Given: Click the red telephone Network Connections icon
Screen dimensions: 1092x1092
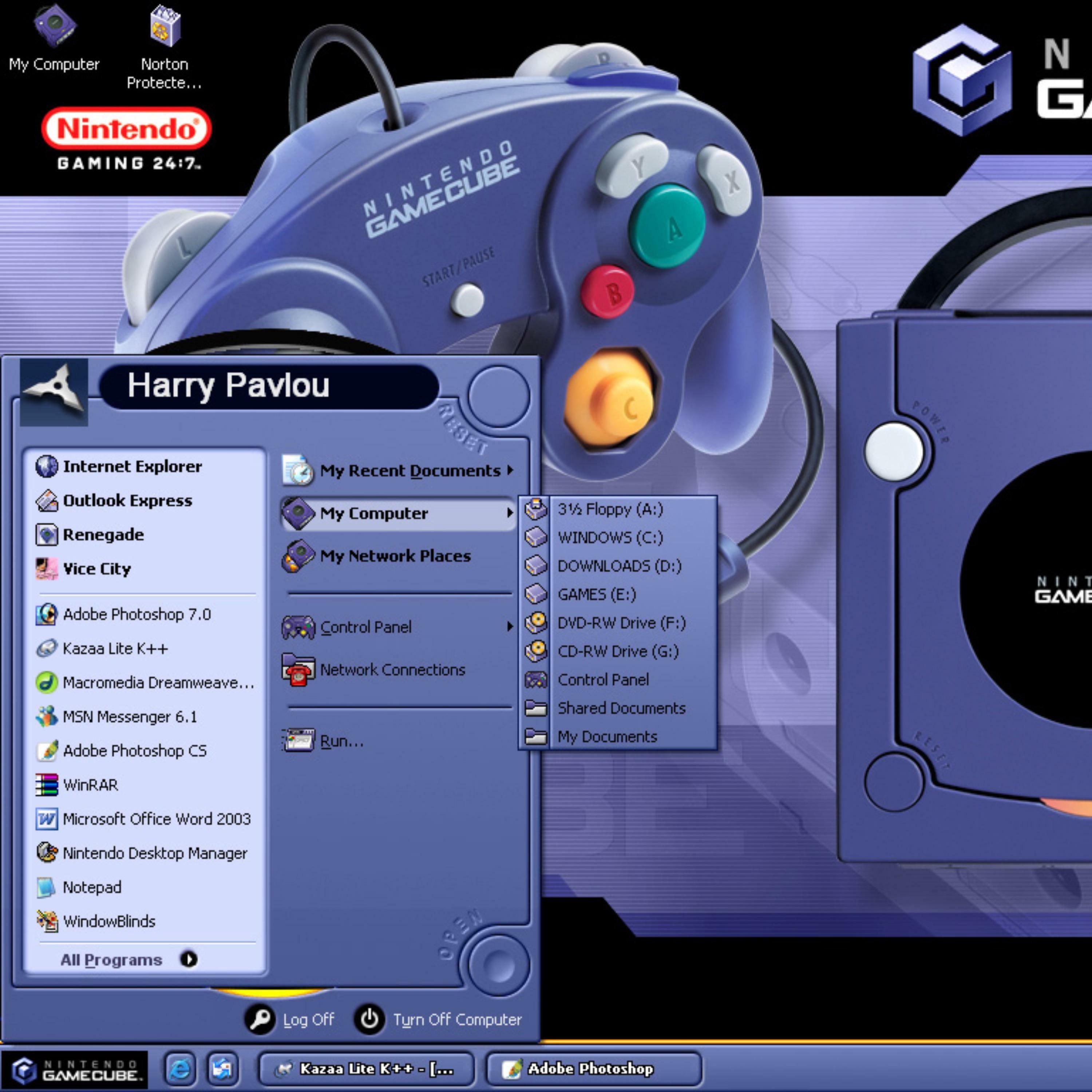Looking at the screenshot, I should pos(298,670).
